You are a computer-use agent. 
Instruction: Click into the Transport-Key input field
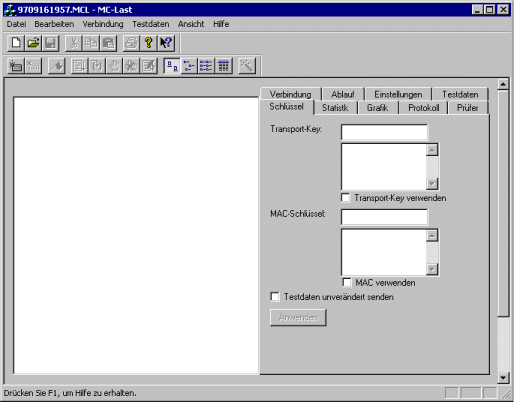click(384, 132)
